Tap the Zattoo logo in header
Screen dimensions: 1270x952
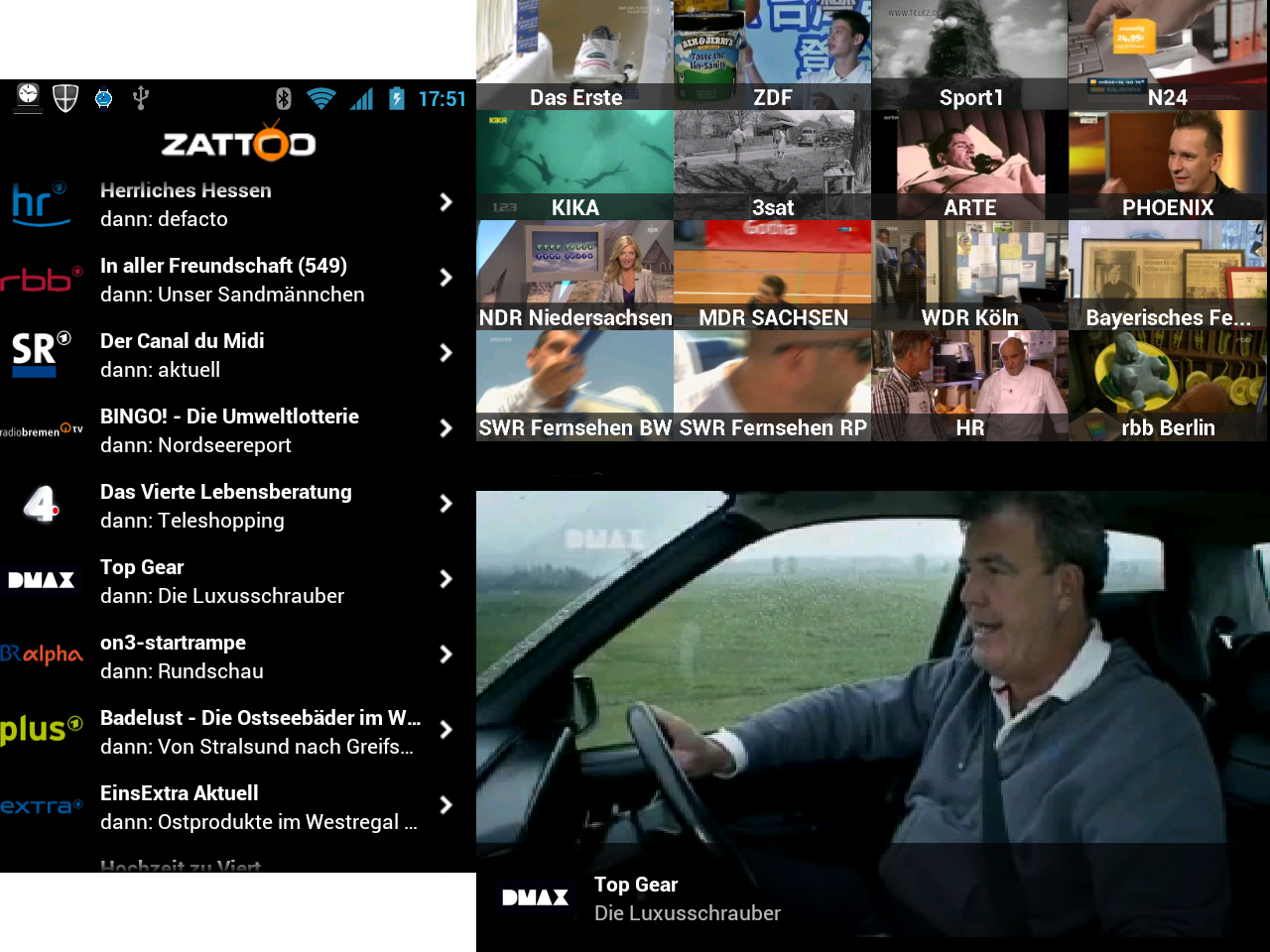pyautogui.click(x=238, y=143)
